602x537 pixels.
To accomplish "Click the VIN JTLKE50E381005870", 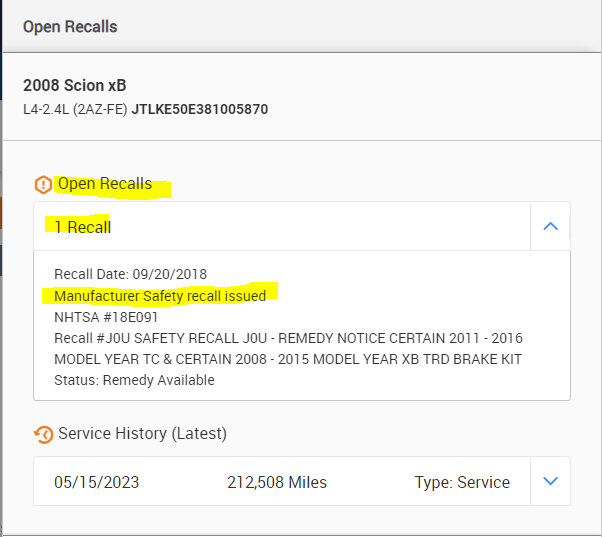I will [x=201, y=109].
